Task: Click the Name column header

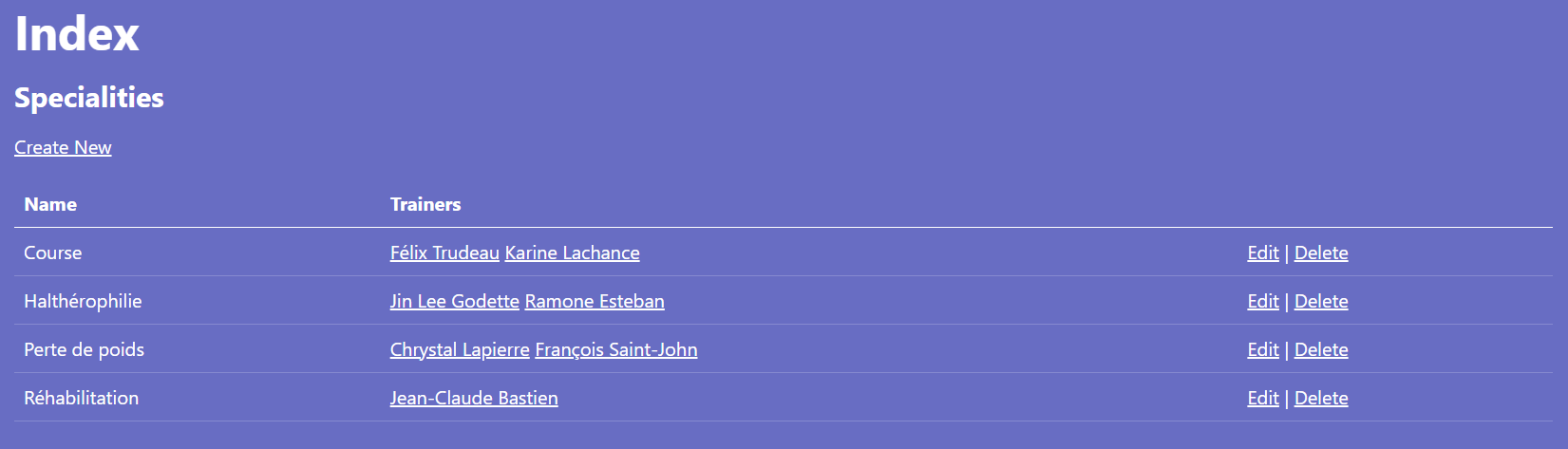Action: pyautogui.click(x=50, y=204)
